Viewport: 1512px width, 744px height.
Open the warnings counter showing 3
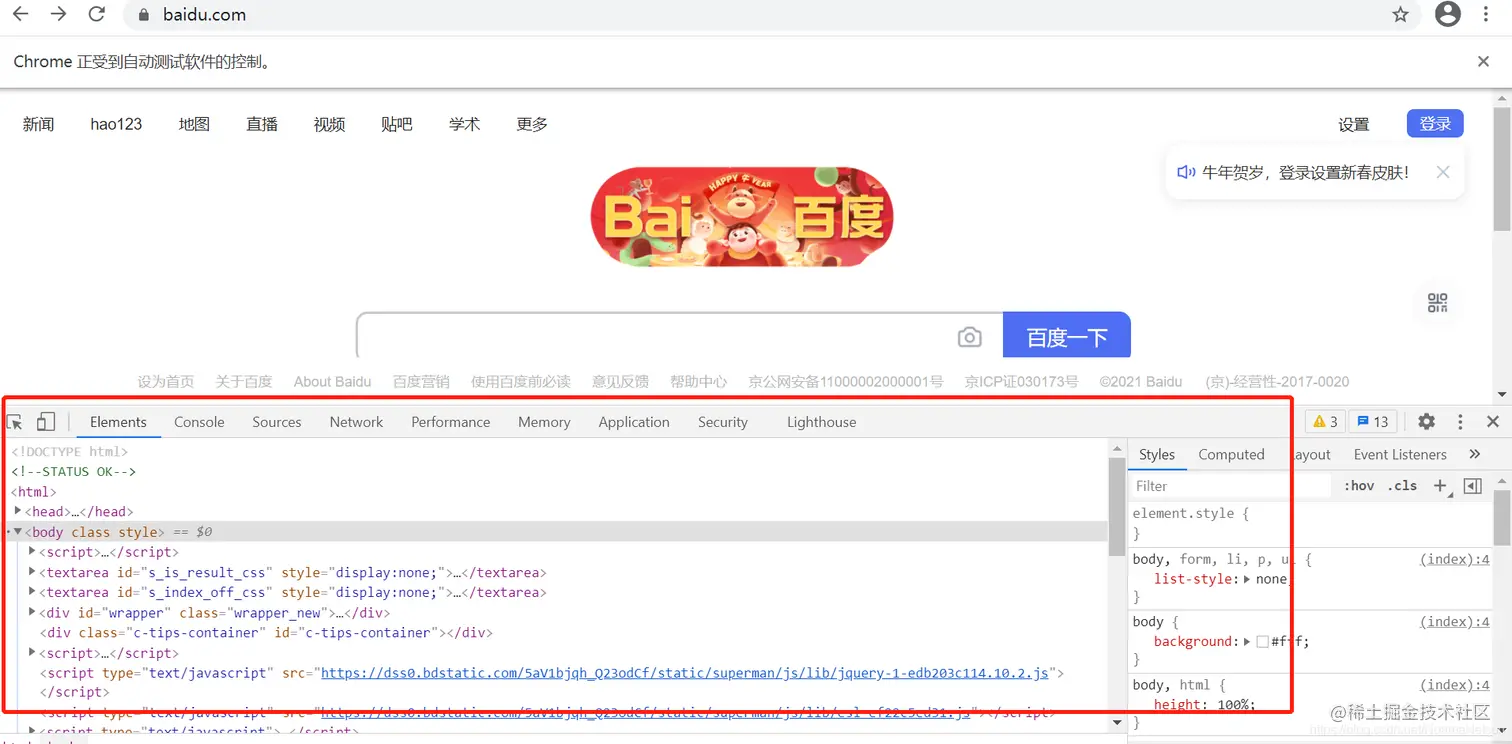pyautogui.click(x=1324, y=421)
